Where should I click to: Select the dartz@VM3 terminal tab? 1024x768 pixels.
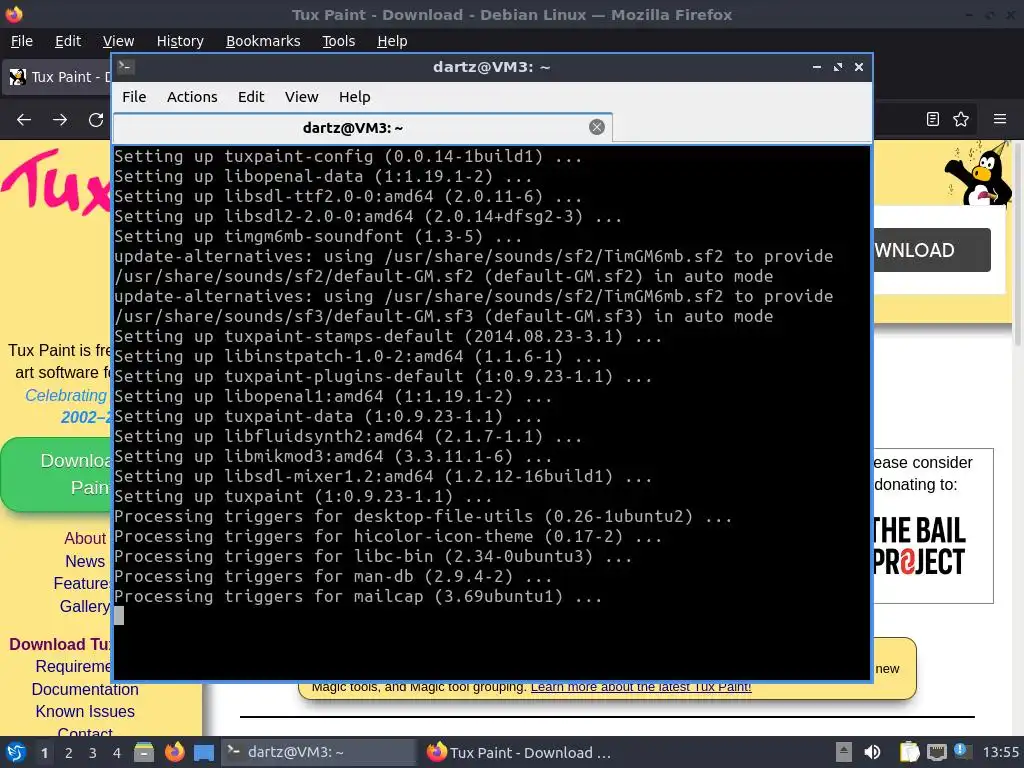point(362,127)
